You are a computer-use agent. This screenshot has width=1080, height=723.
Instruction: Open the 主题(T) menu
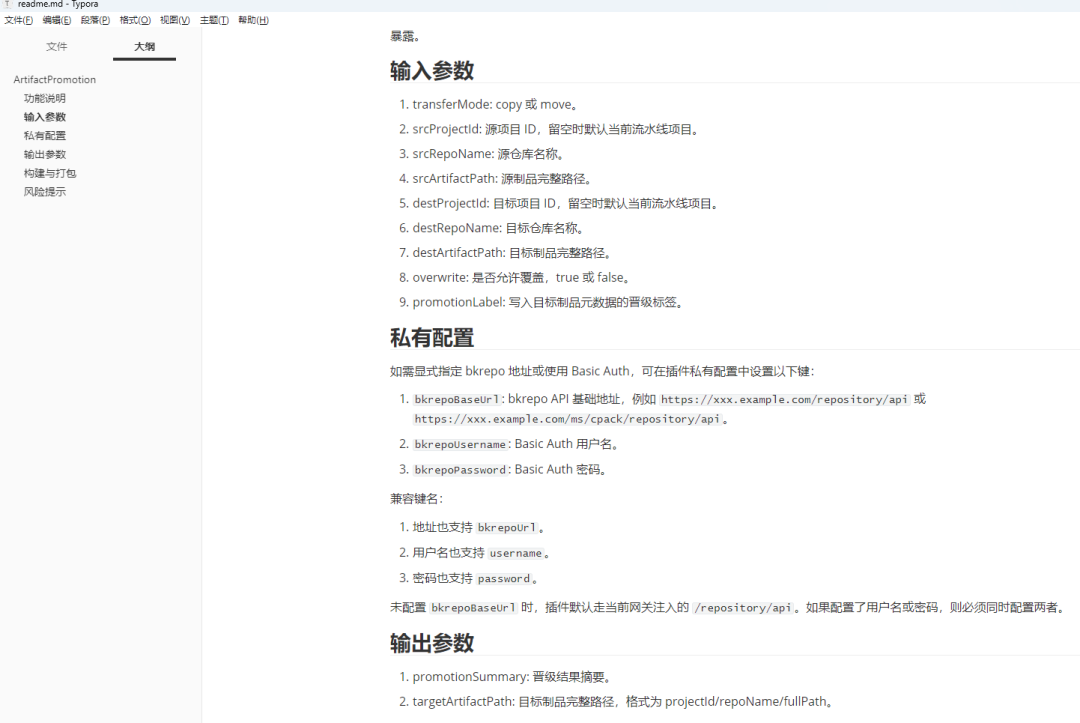(x=214, y=20)
